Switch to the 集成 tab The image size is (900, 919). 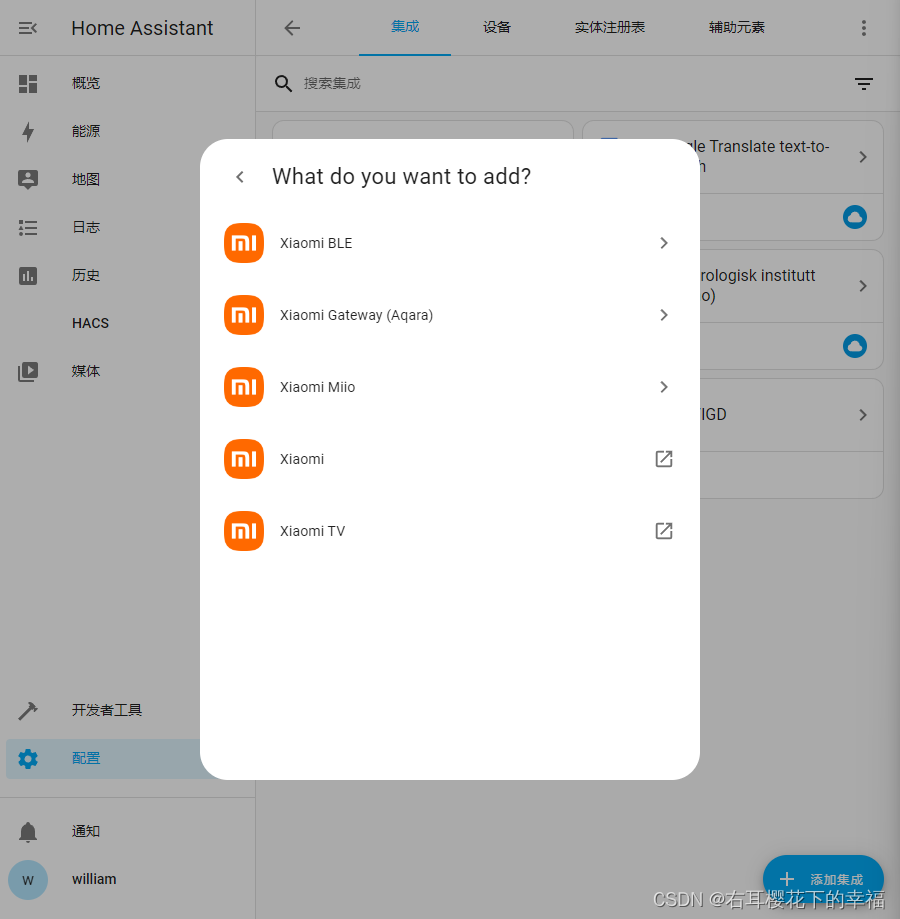click(x=405, y=27)
